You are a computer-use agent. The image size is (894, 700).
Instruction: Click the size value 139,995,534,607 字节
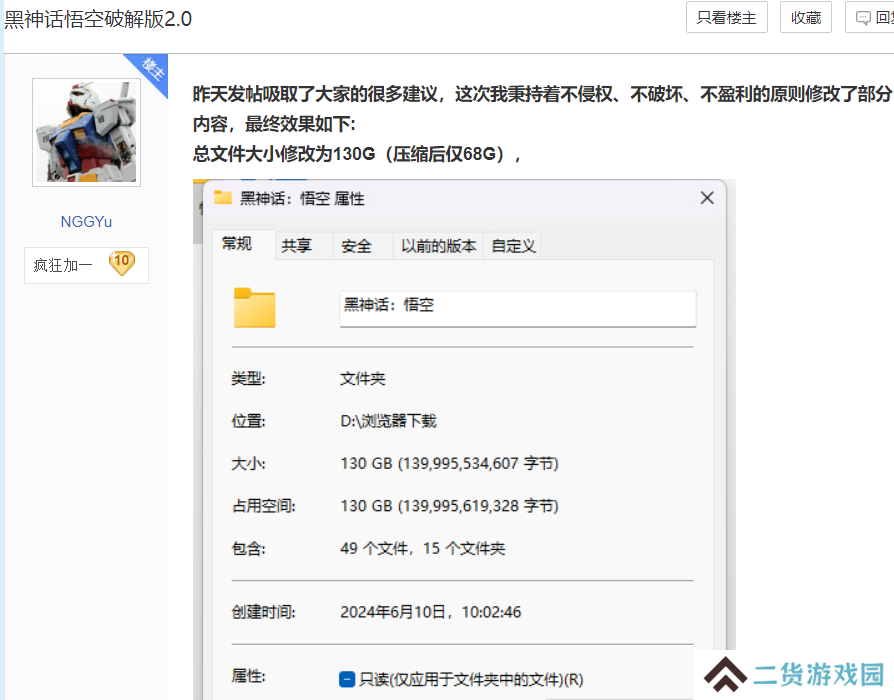click(x=449, y=463)
